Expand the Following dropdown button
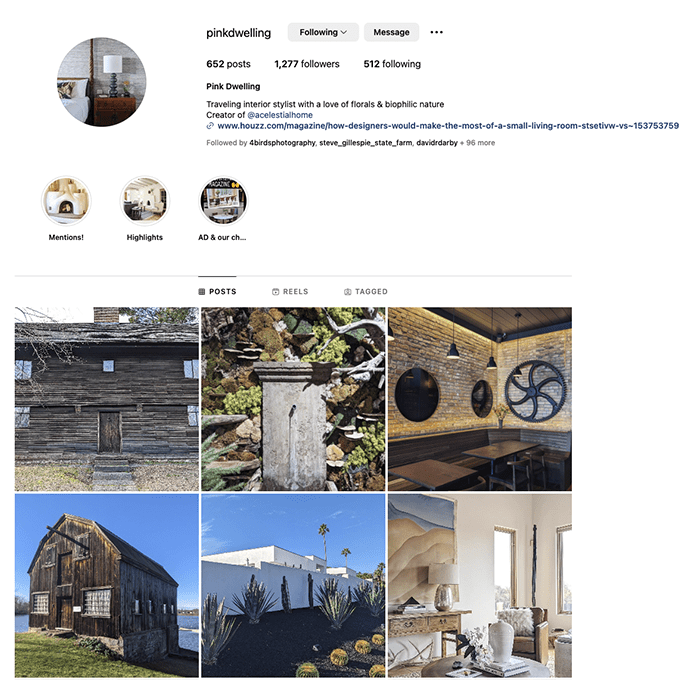Image resolution: width=680 pixels, height=680 pixels. [x=323, y=32]
